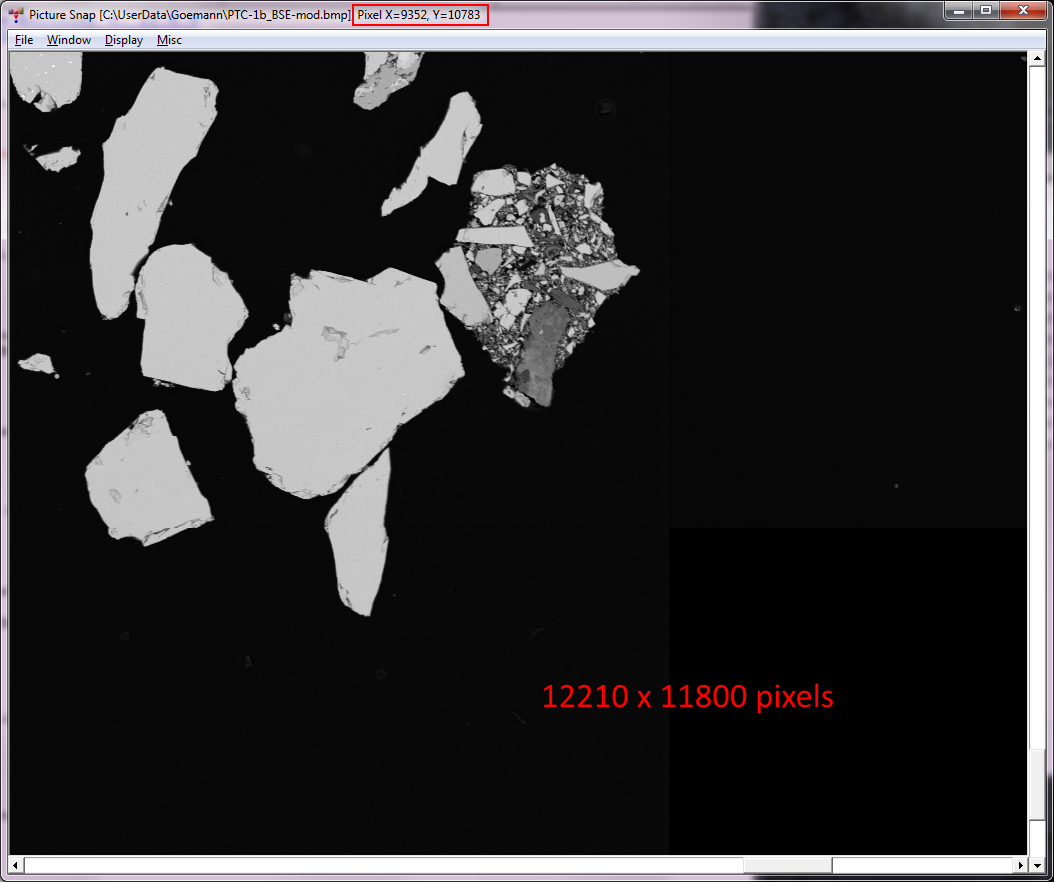Click the horizontal scrollbar left arrow
The width and height of the screenshot is (1054, 882).
point(17,864)
